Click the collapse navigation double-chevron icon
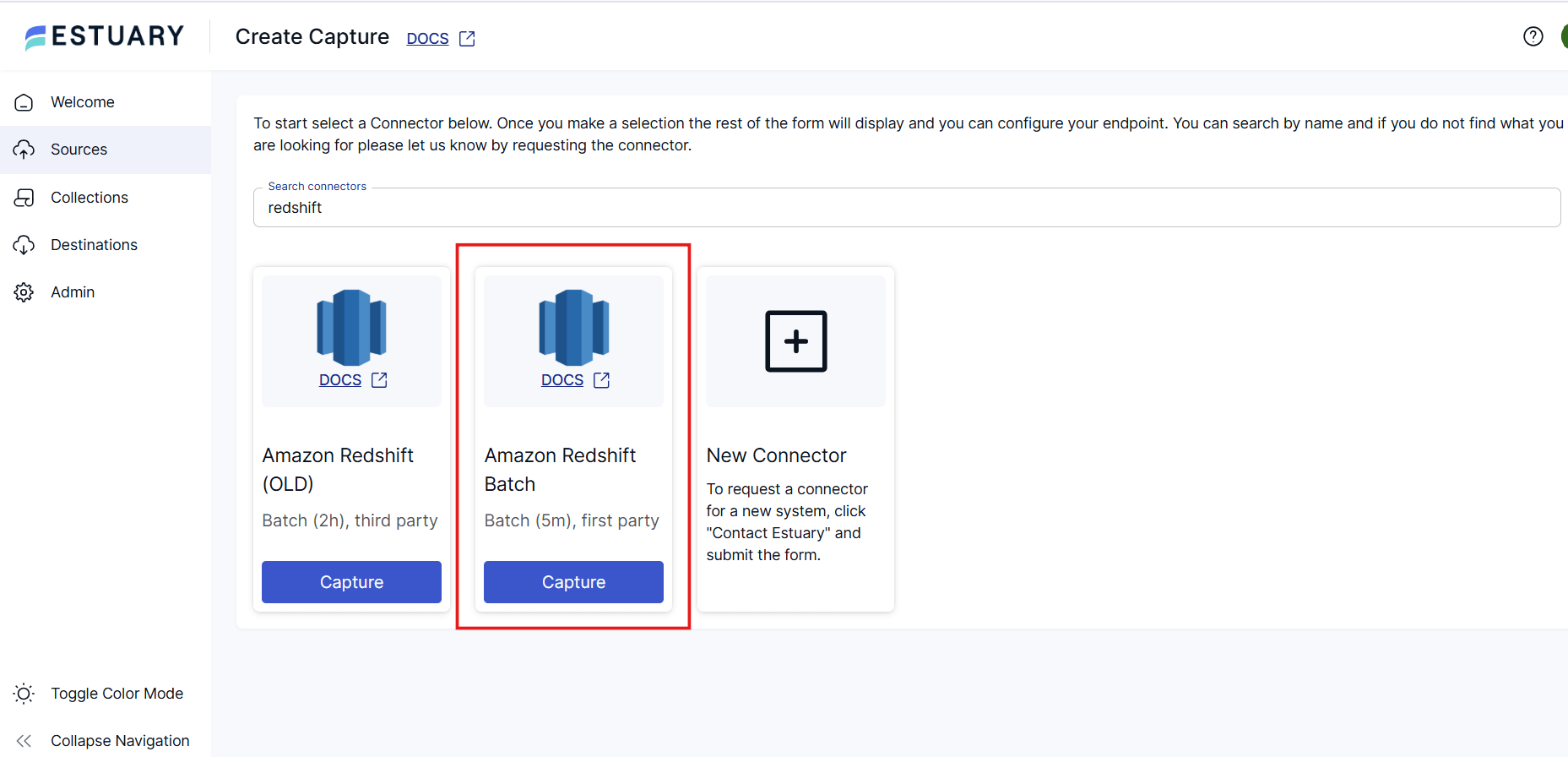The width and height of the screenshot is (1568, 757). 24,741
